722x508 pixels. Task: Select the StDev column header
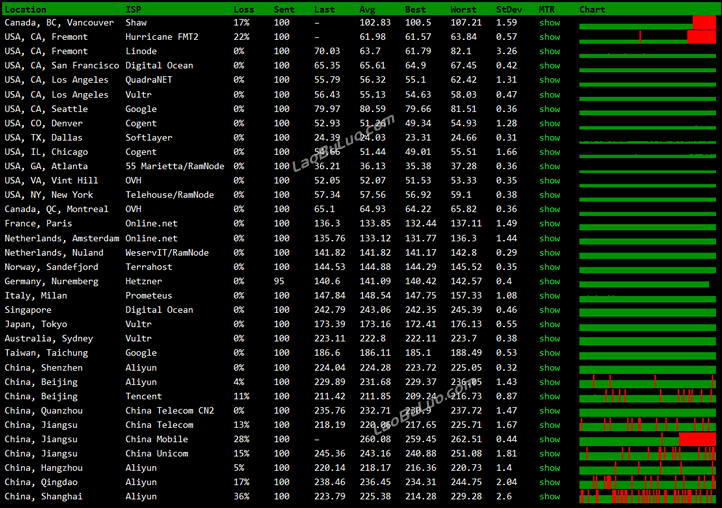pos(509,9)
